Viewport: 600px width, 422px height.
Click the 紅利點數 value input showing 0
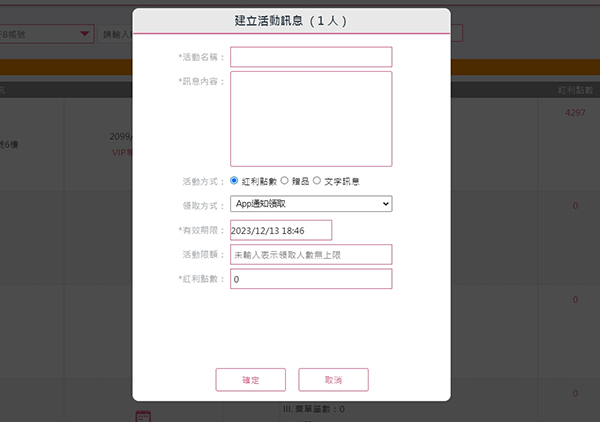[311, 279]
